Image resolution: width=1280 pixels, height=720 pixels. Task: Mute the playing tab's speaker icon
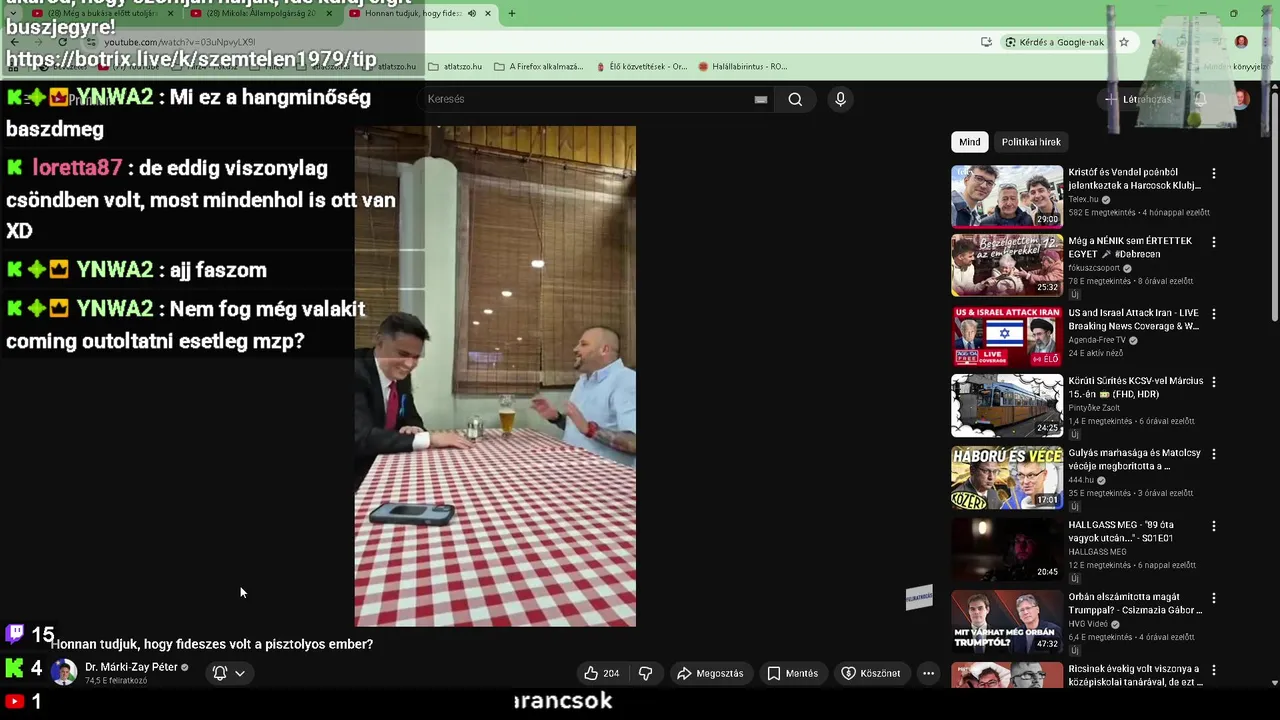tap(472, 13)
